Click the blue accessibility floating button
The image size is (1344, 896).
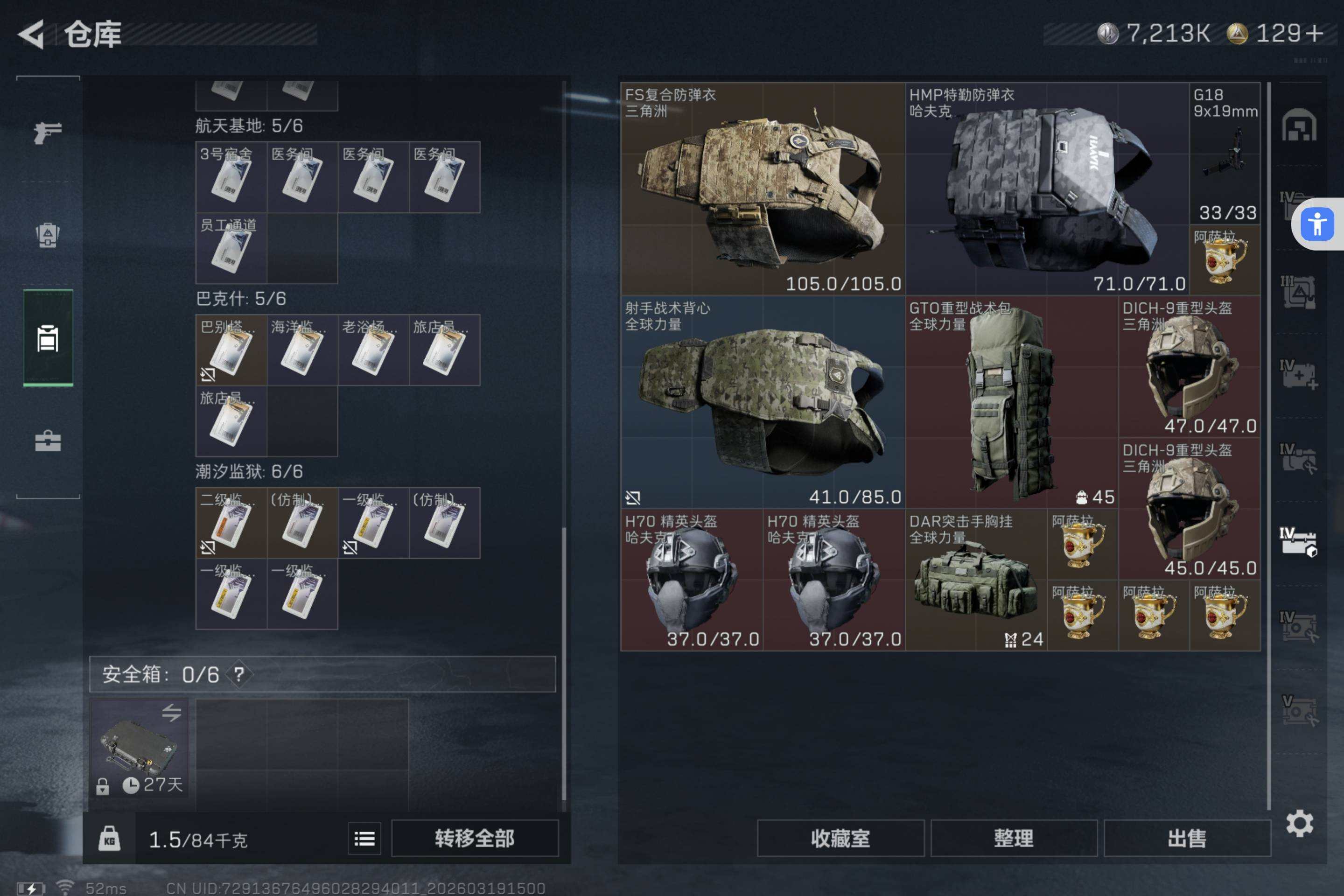(1317, 224)
